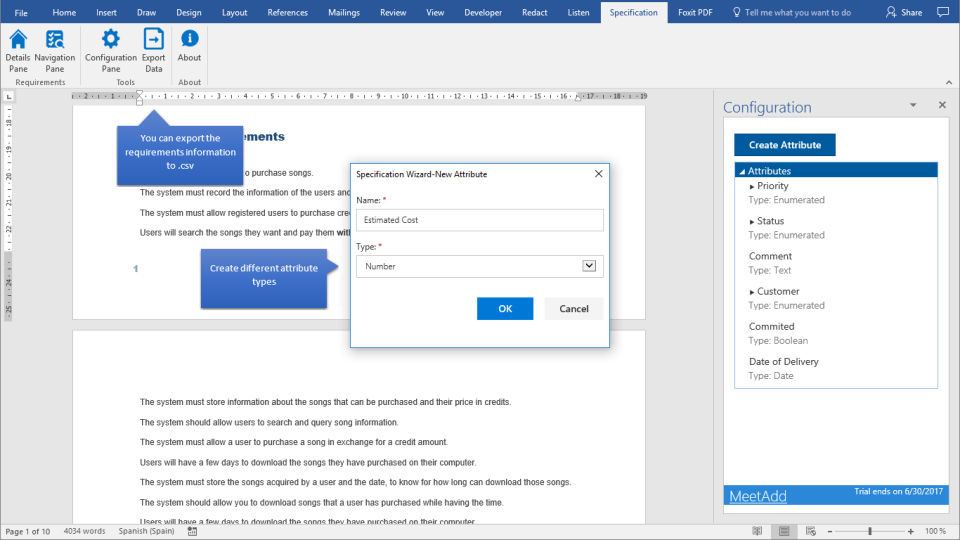Click the zoom in plus button
Viewport: 960px width, 540px height.
(911, 531)
